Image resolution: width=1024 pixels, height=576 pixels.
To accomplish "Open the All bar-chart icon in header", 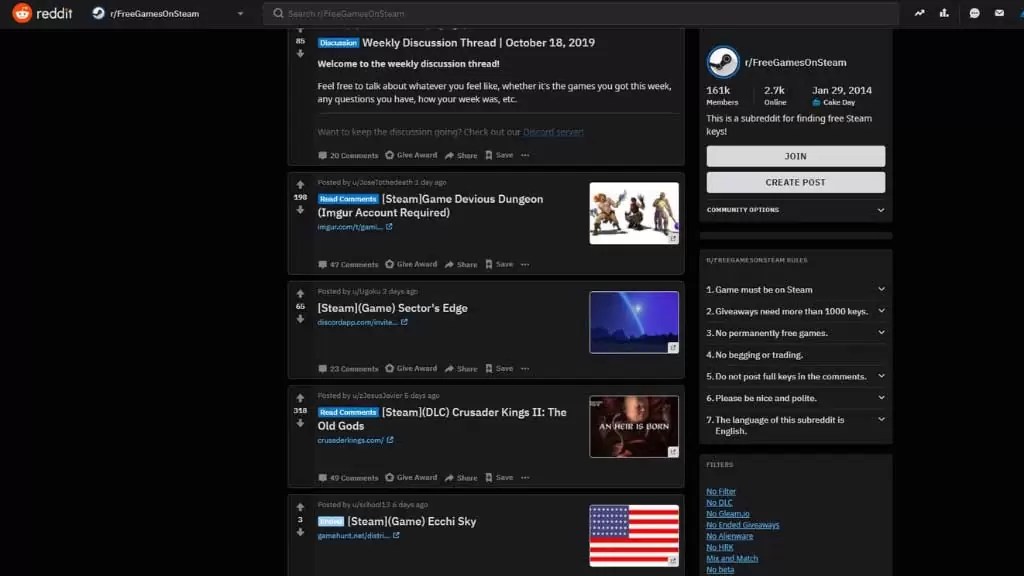I will [944, 13].
